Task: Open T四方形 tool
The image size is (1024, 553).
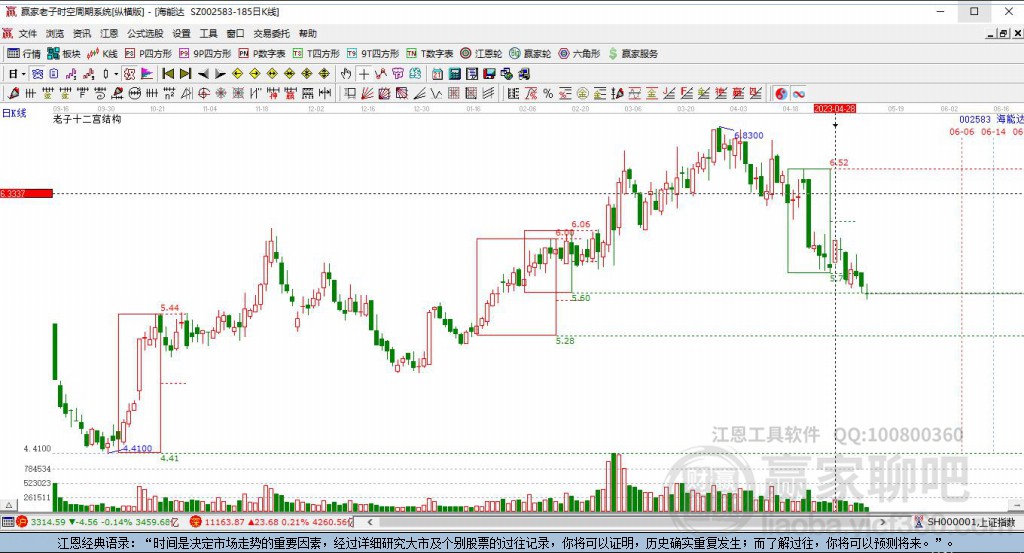Action: point(316,54)
